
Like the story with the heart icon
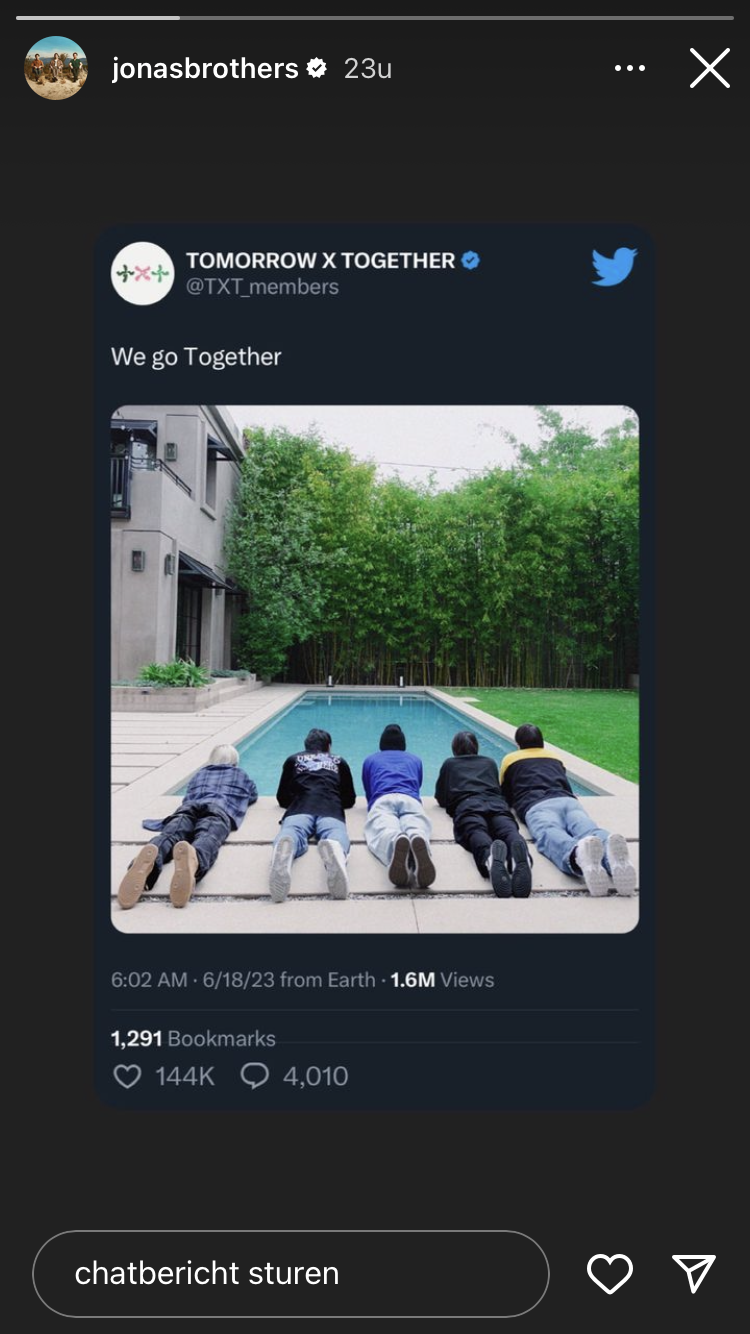point(609,1274)
